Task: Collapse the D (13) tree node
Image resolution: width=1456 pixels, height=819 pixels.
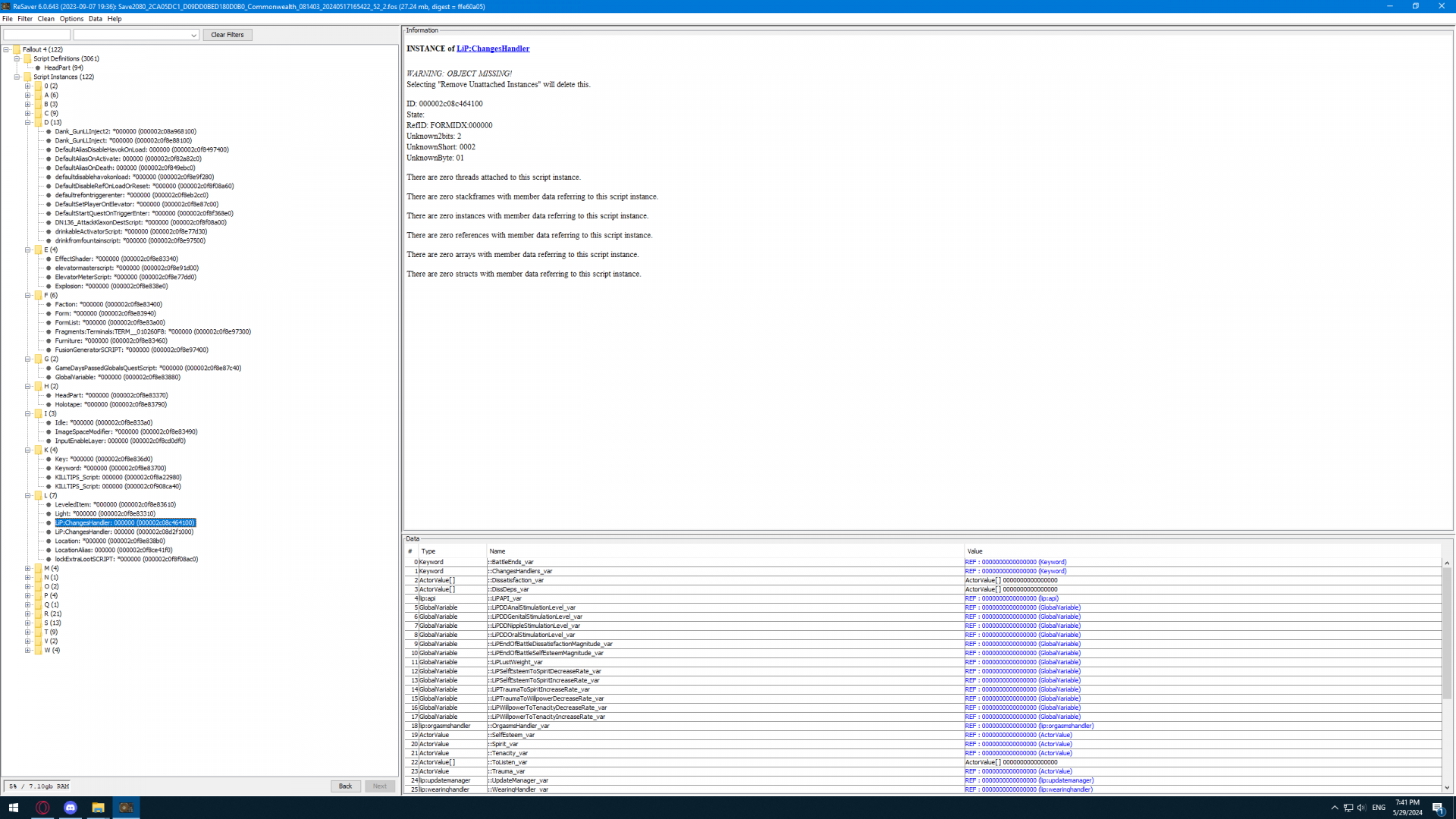Action: pyautogui.click(x=27, y=122)
